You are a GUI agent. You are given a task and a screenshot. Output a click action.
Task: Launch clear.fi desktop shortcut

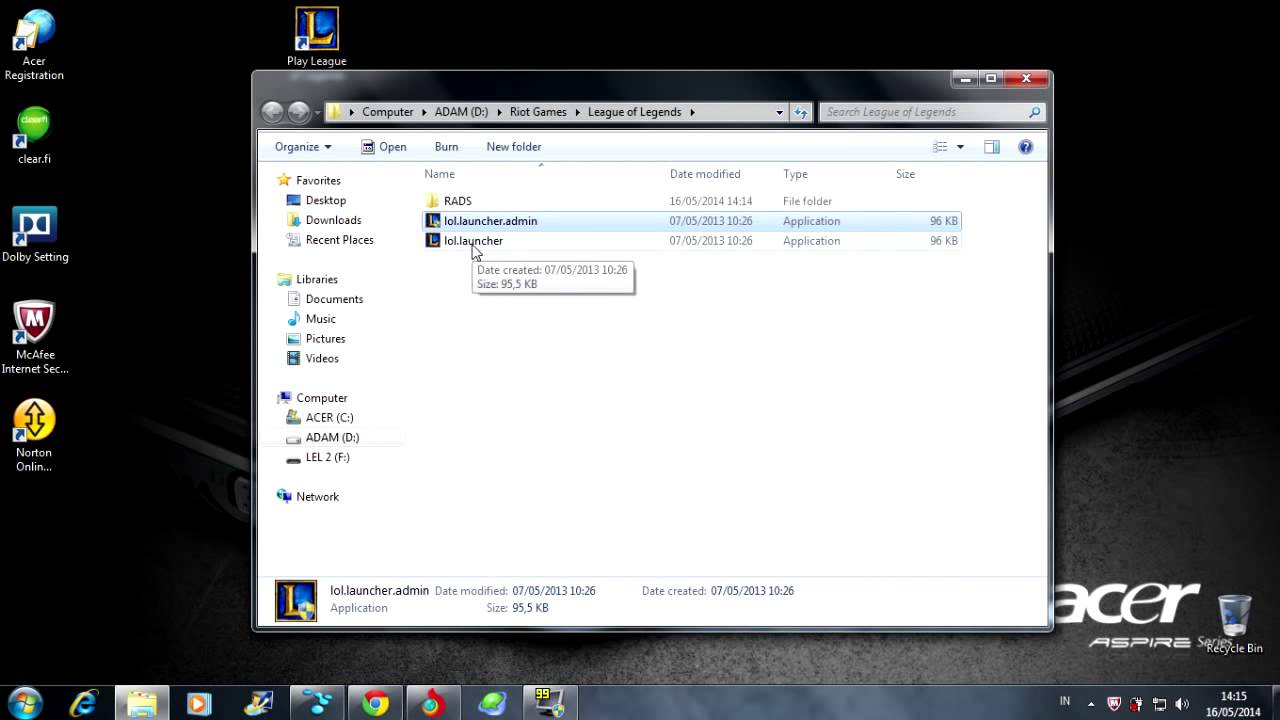[x=34, y=135]
